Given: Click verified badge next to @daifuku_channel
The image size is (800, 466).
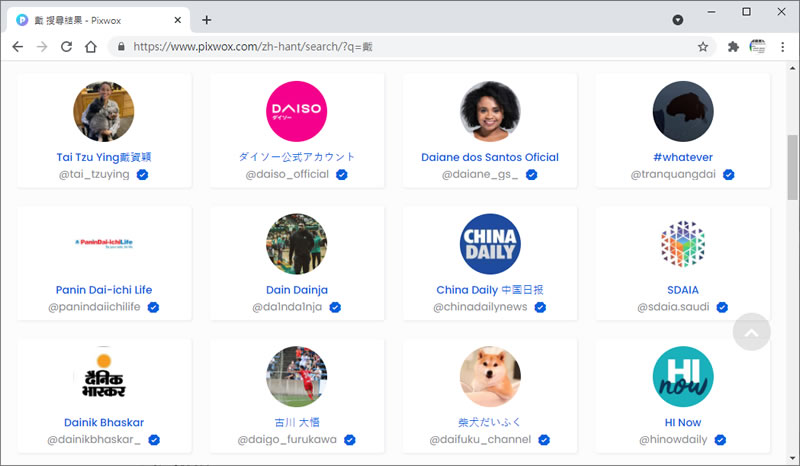Looking at the screenshot, I should click(x=544, y=440).
